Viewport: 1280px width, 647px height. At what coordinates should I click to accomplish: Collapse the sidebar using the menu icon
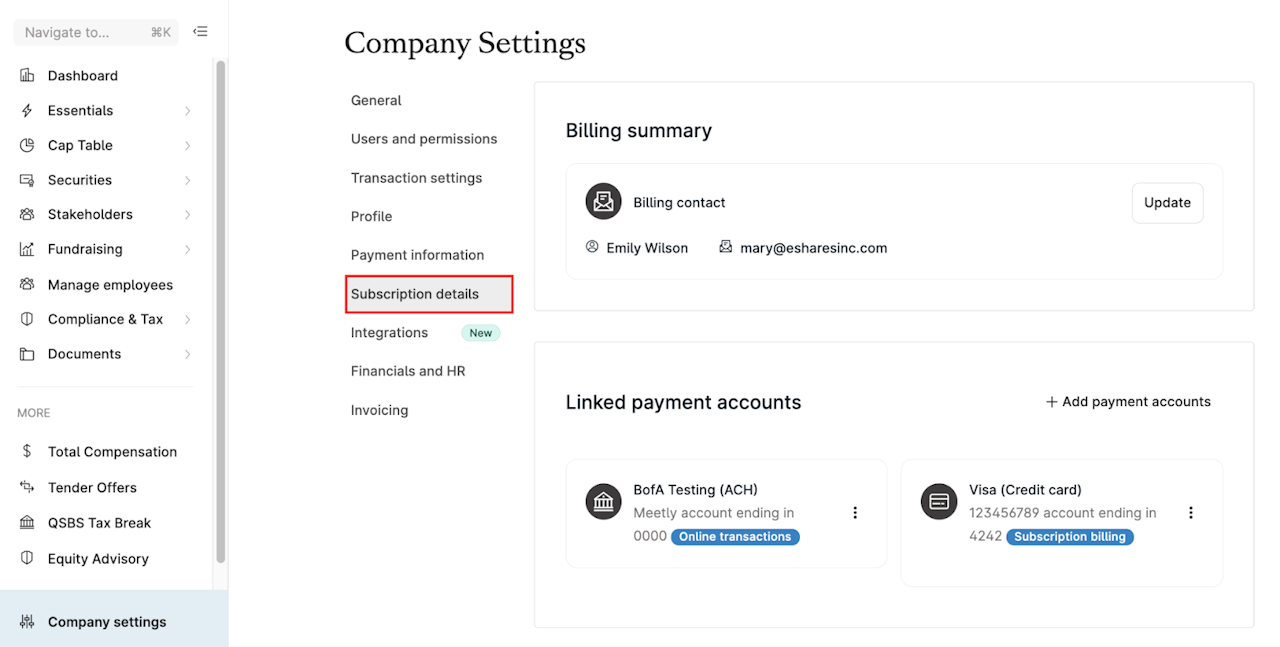click(200, 32)
